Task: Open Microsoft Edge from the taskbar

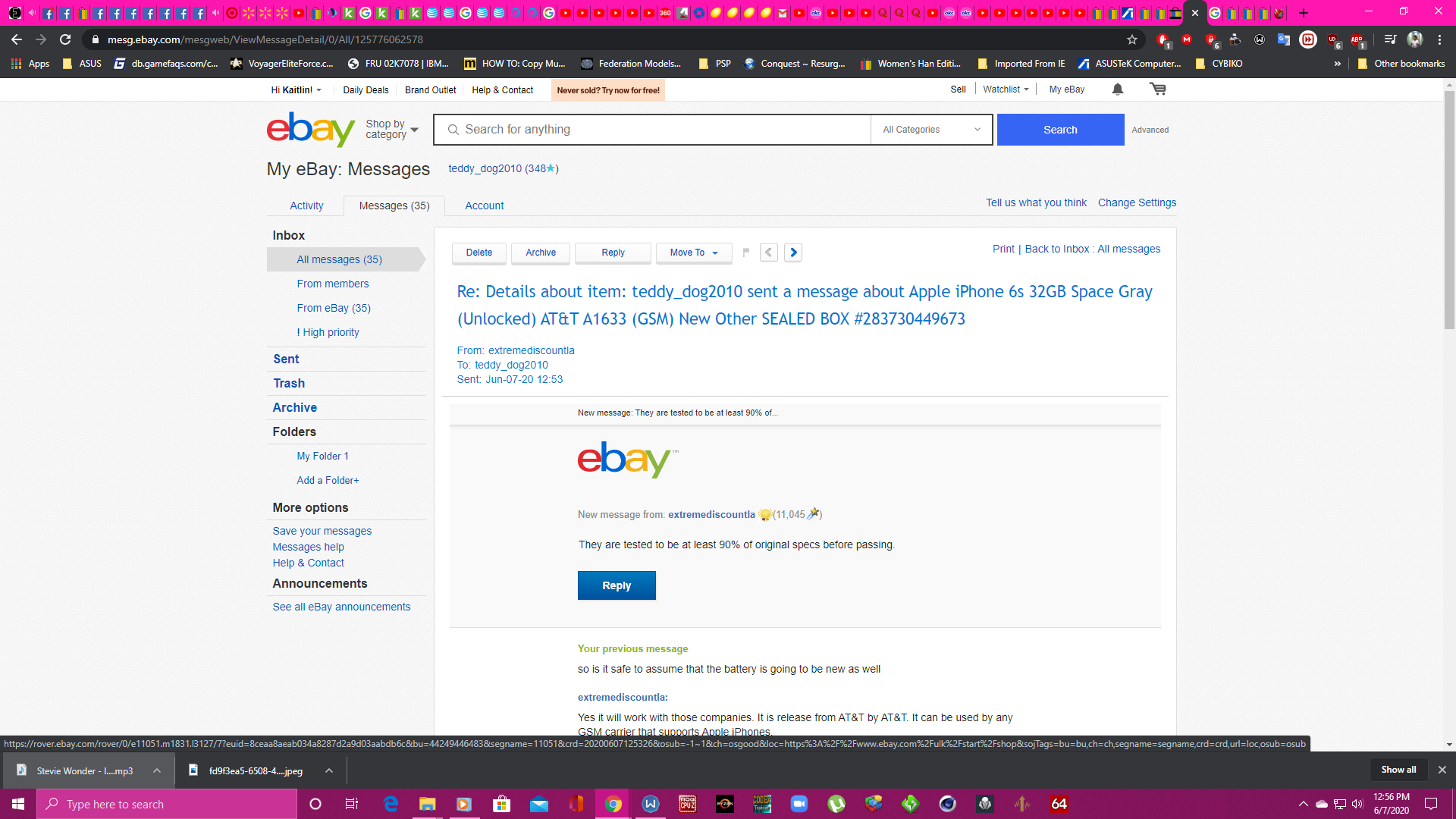Action: pos(391,804)
